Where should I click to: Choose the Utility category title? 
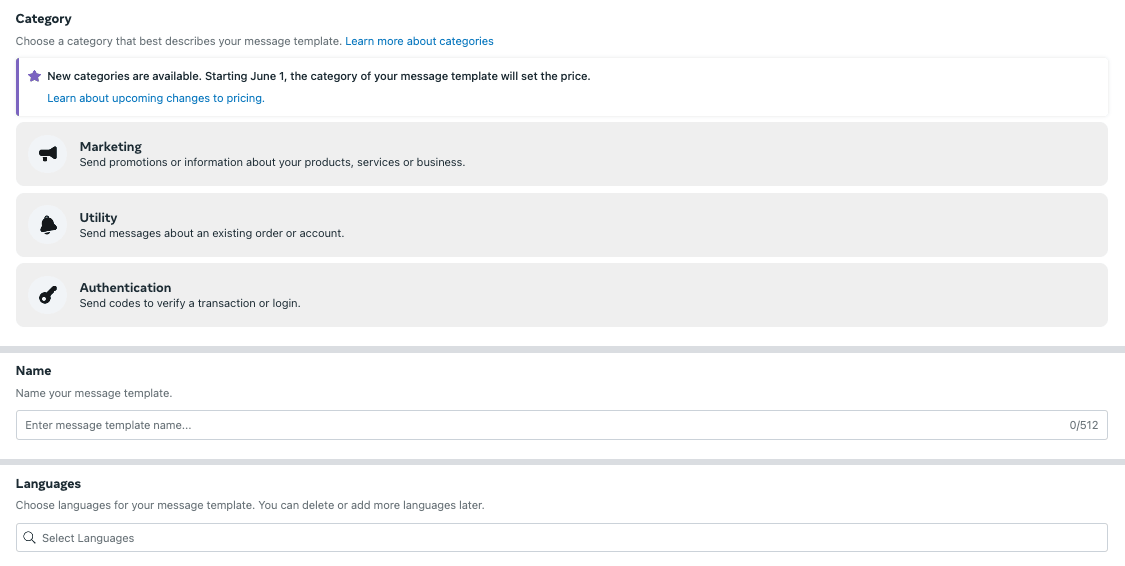point(98,217)
